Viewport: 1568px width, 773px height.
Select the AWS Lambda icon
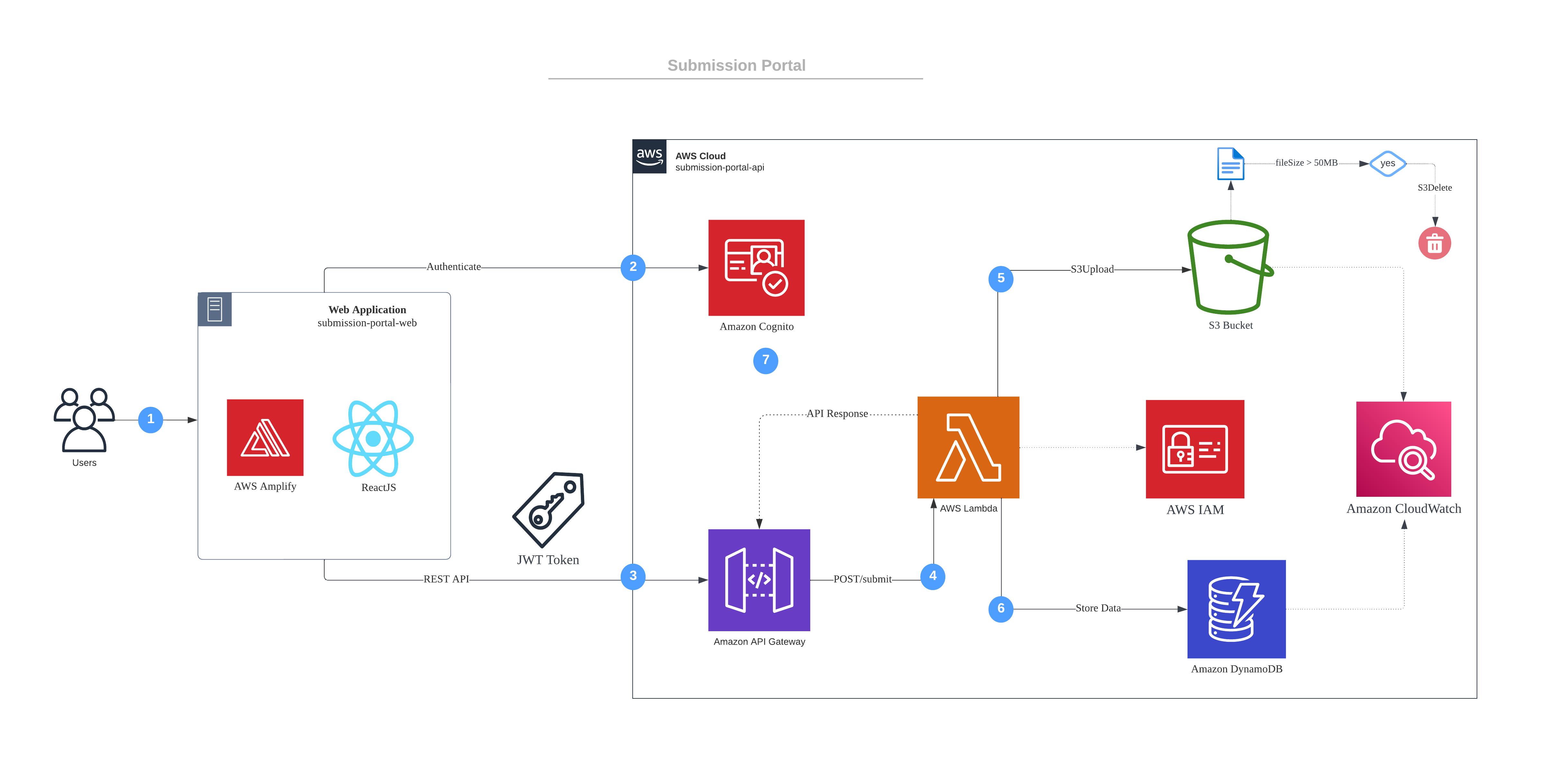(968, 447)
